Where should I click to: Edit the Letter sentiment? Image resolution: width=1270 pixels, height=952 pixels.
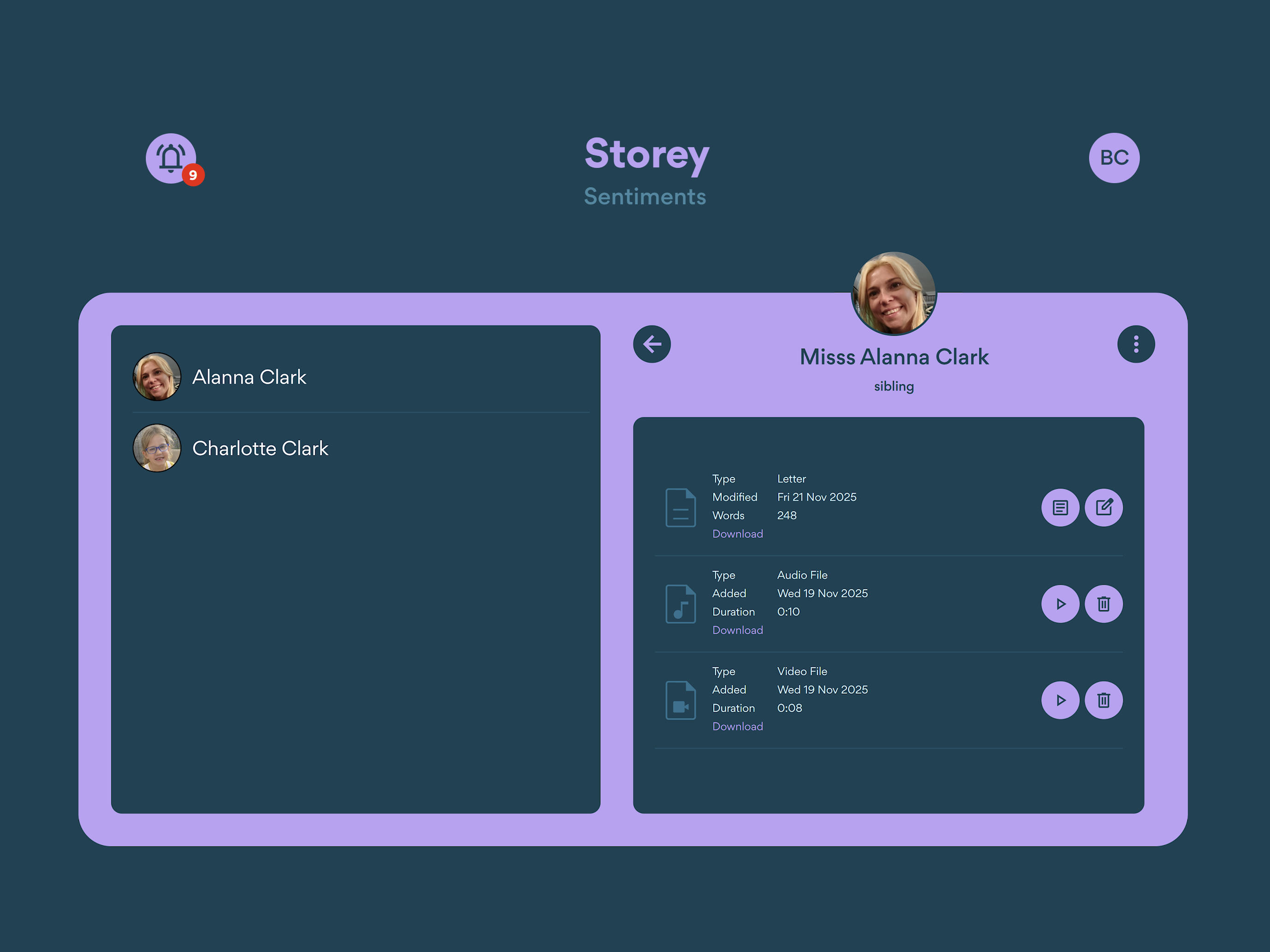point(1103,507)
